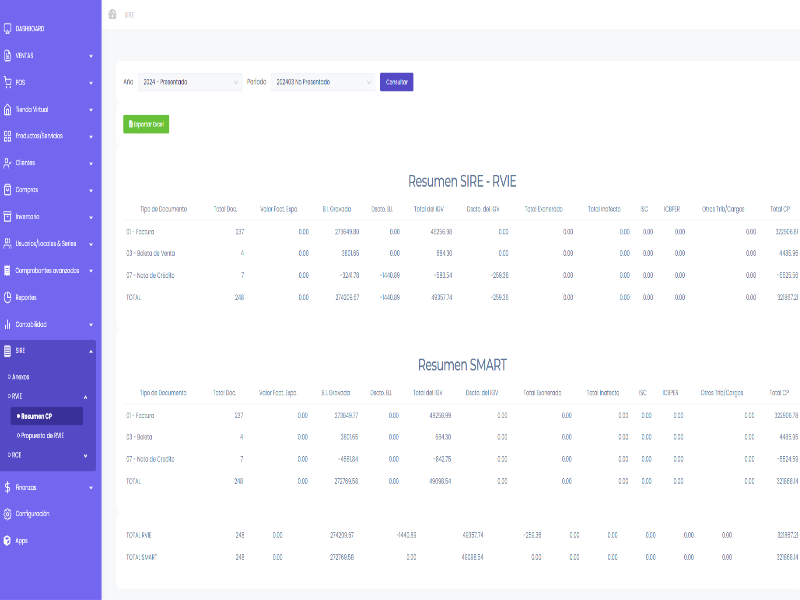Click '07 - Nota de Crédito' in SIRE table
Viewport: 800px width, 600px height.
150,276
